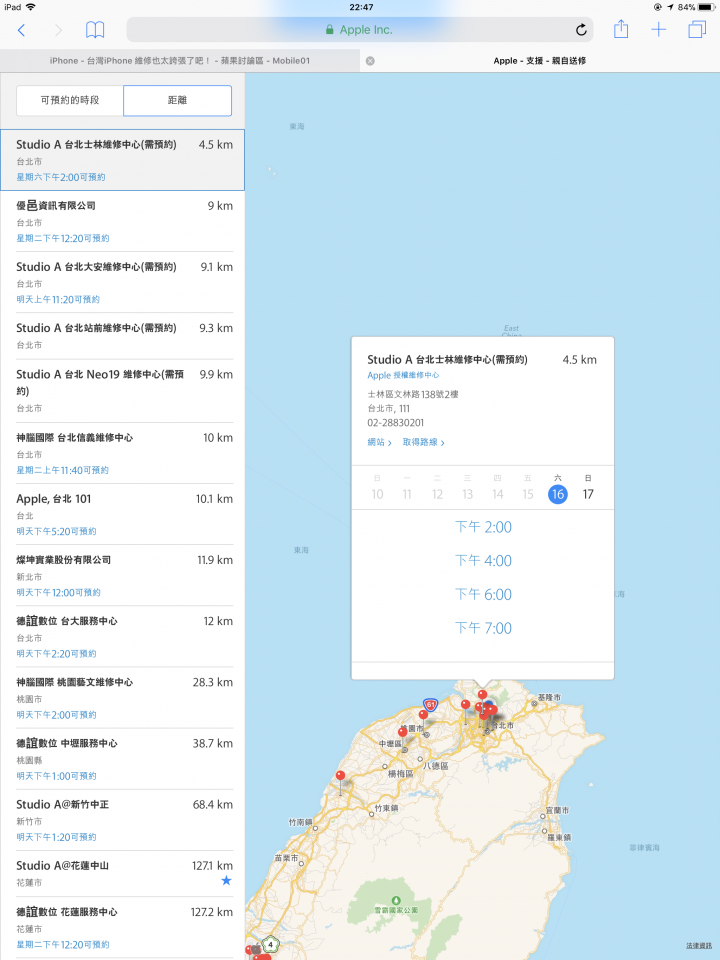This screenshot has height=960, width=720.
Task: Reload the page with the refresh icon
Action: coord(581,29)
